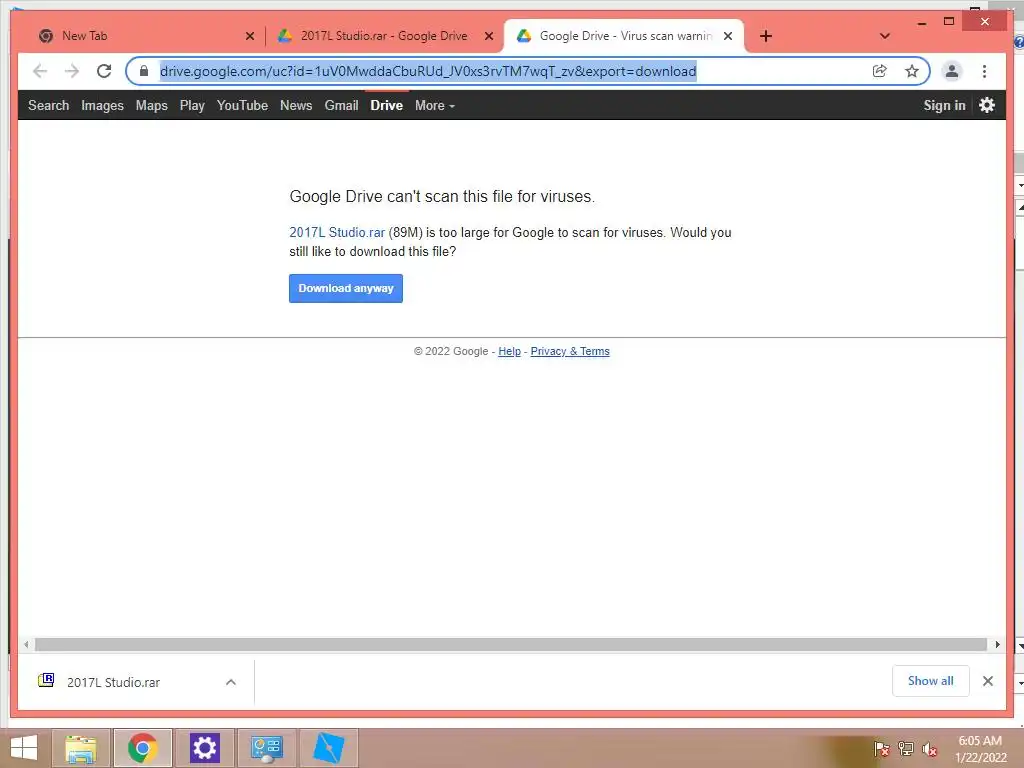Open the purple gear app in taskbar
Screen dimensions: 1024x768
tap(204, 748)
